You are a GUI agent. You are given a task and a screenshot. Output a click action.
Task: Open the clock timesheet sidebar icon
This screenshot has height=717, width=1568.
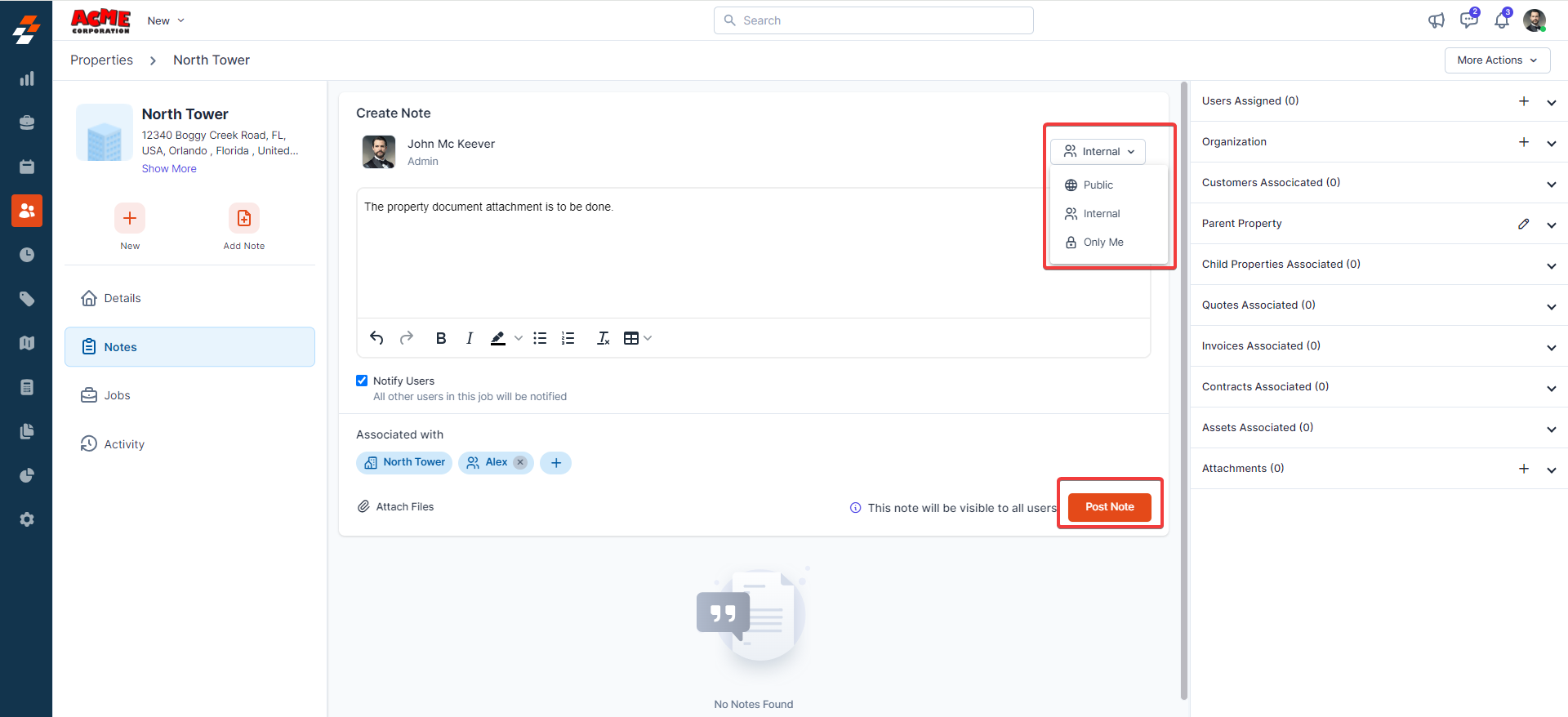(27, 255)
